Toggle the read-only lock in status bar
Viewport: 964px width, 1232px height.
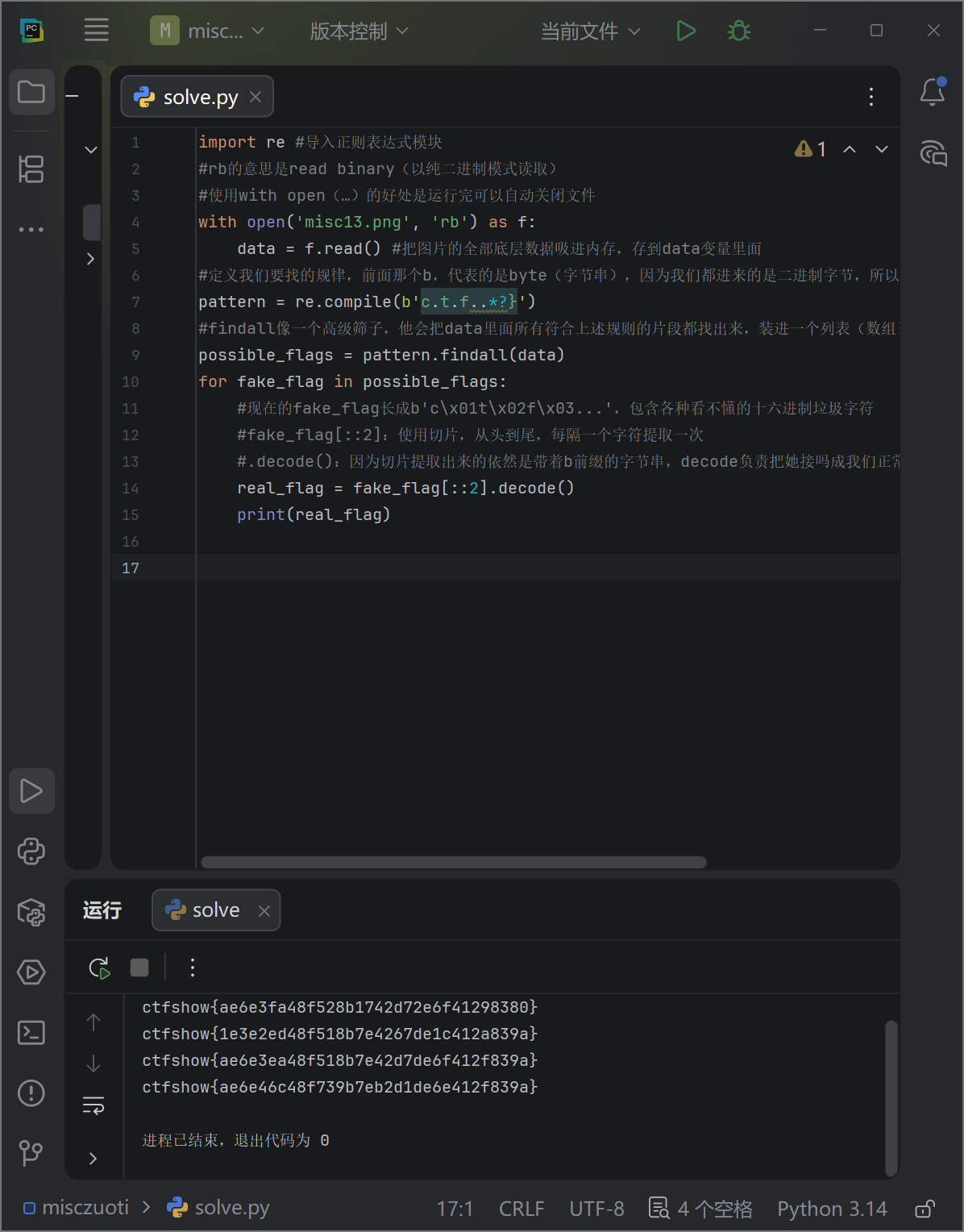click(x=925, y=1209)
